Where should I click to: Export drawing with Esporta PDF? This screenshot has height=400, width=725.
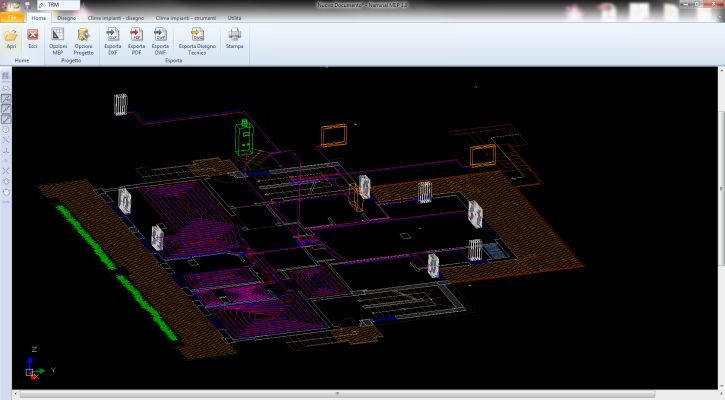(136, 37)
